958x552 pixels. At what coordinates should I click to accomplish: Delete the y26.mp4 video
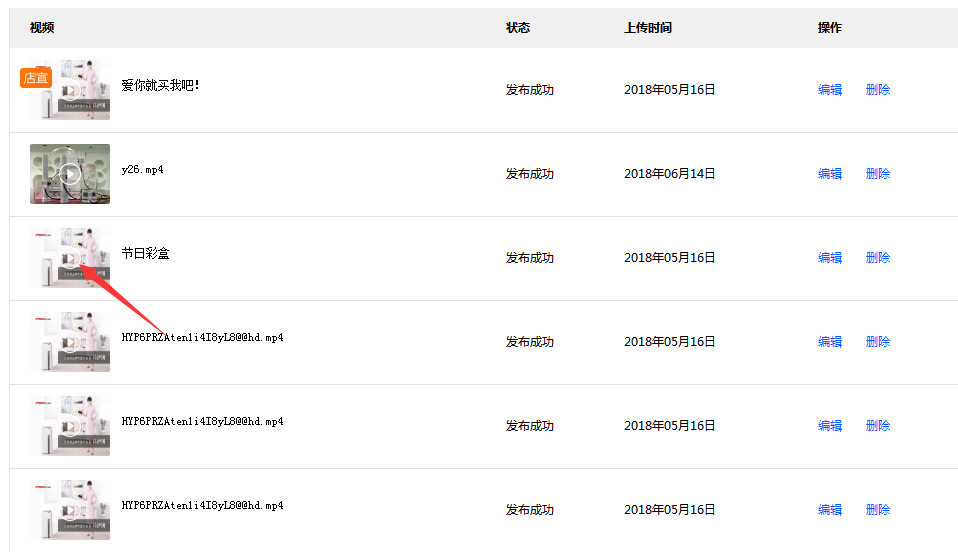(878, 174)
